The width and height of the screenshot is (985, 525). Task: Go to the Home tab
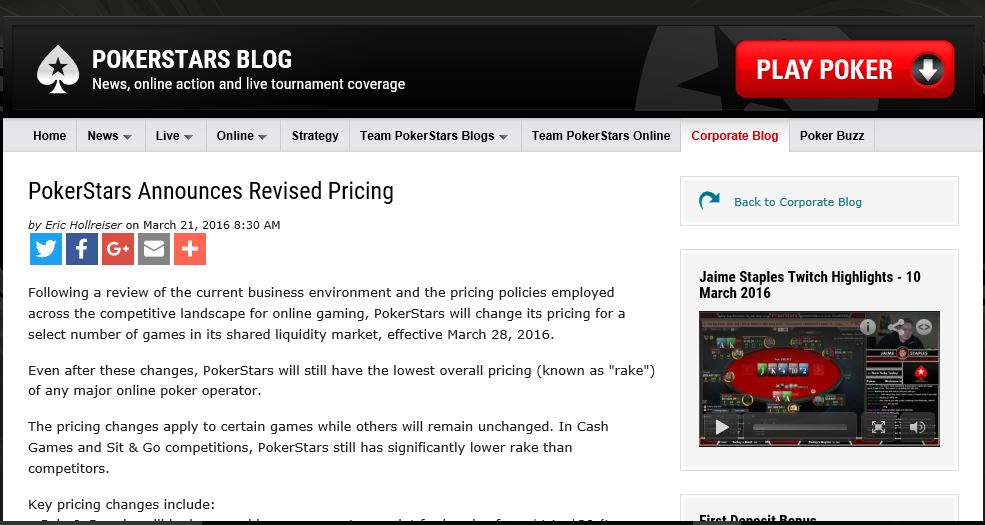(50, 136)
